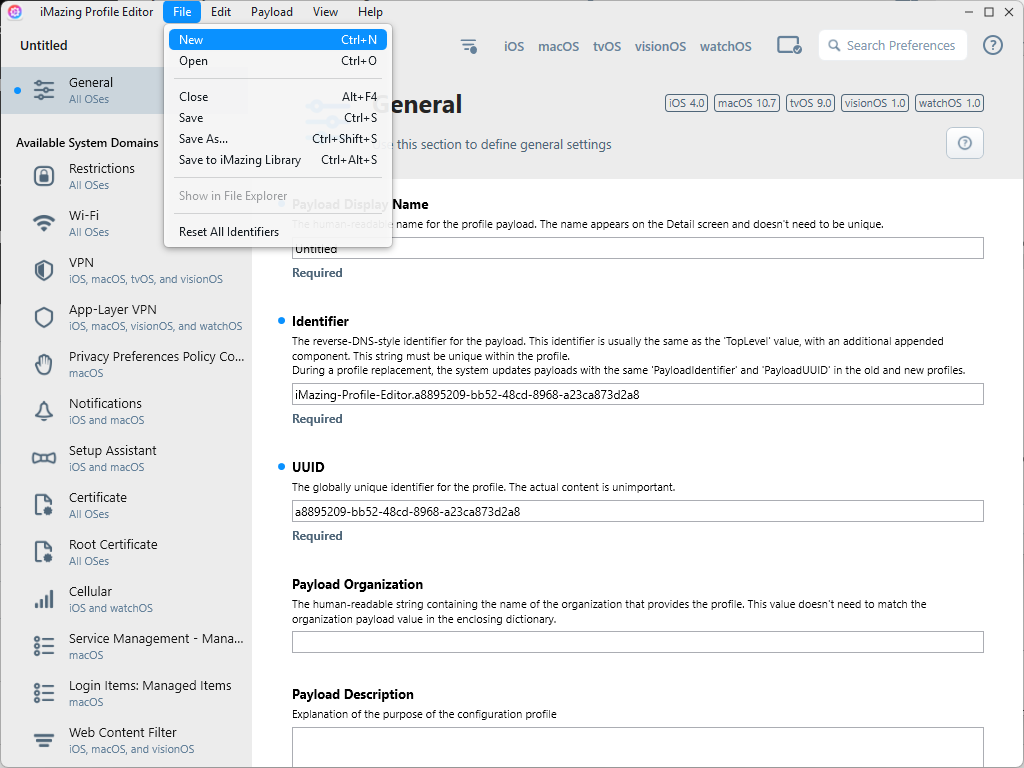Click the Service Management list icon
Screen dimensions: 1024x768
tap(44, 646)
